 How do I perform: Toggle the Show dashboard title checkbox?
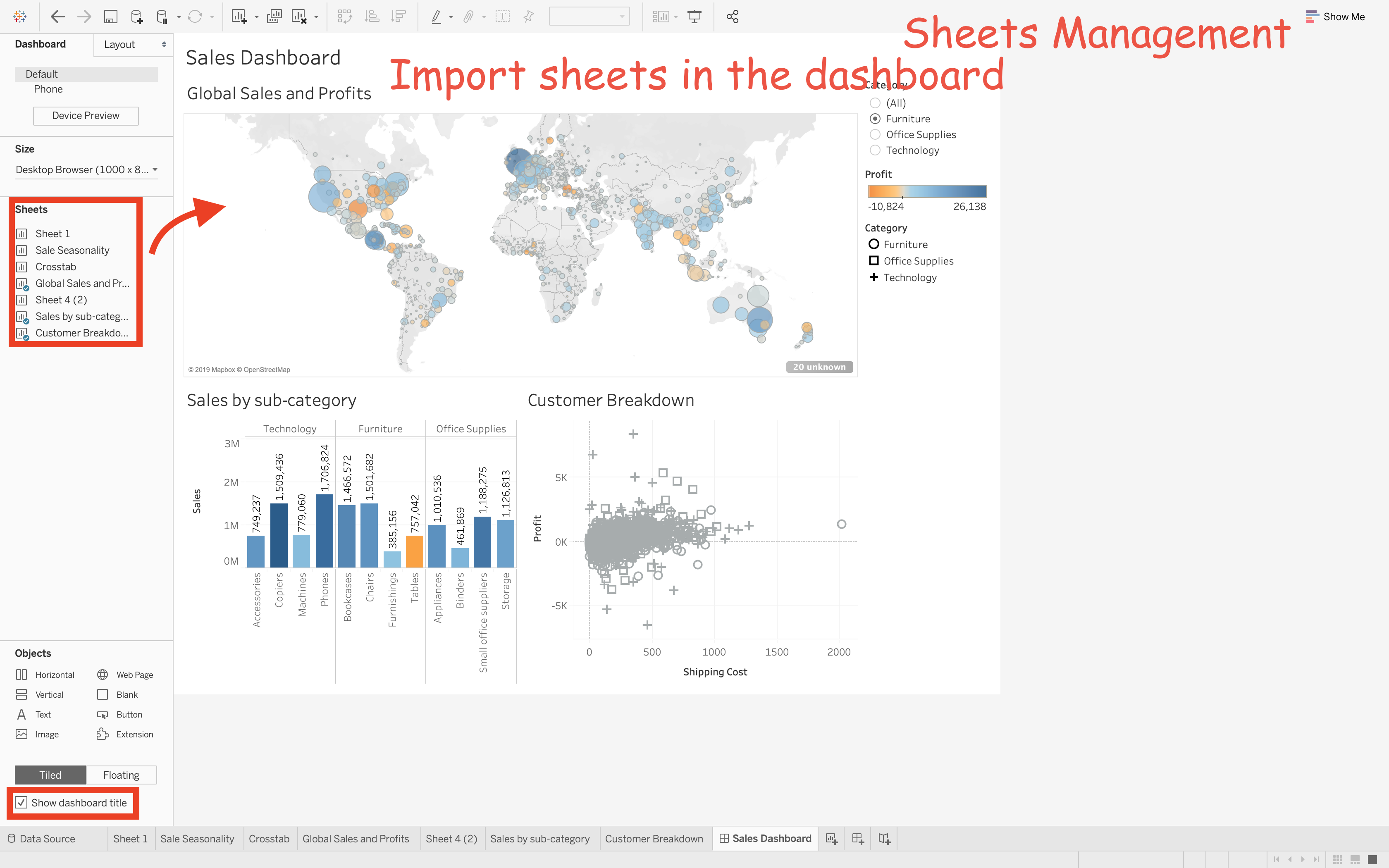[22, 803]
